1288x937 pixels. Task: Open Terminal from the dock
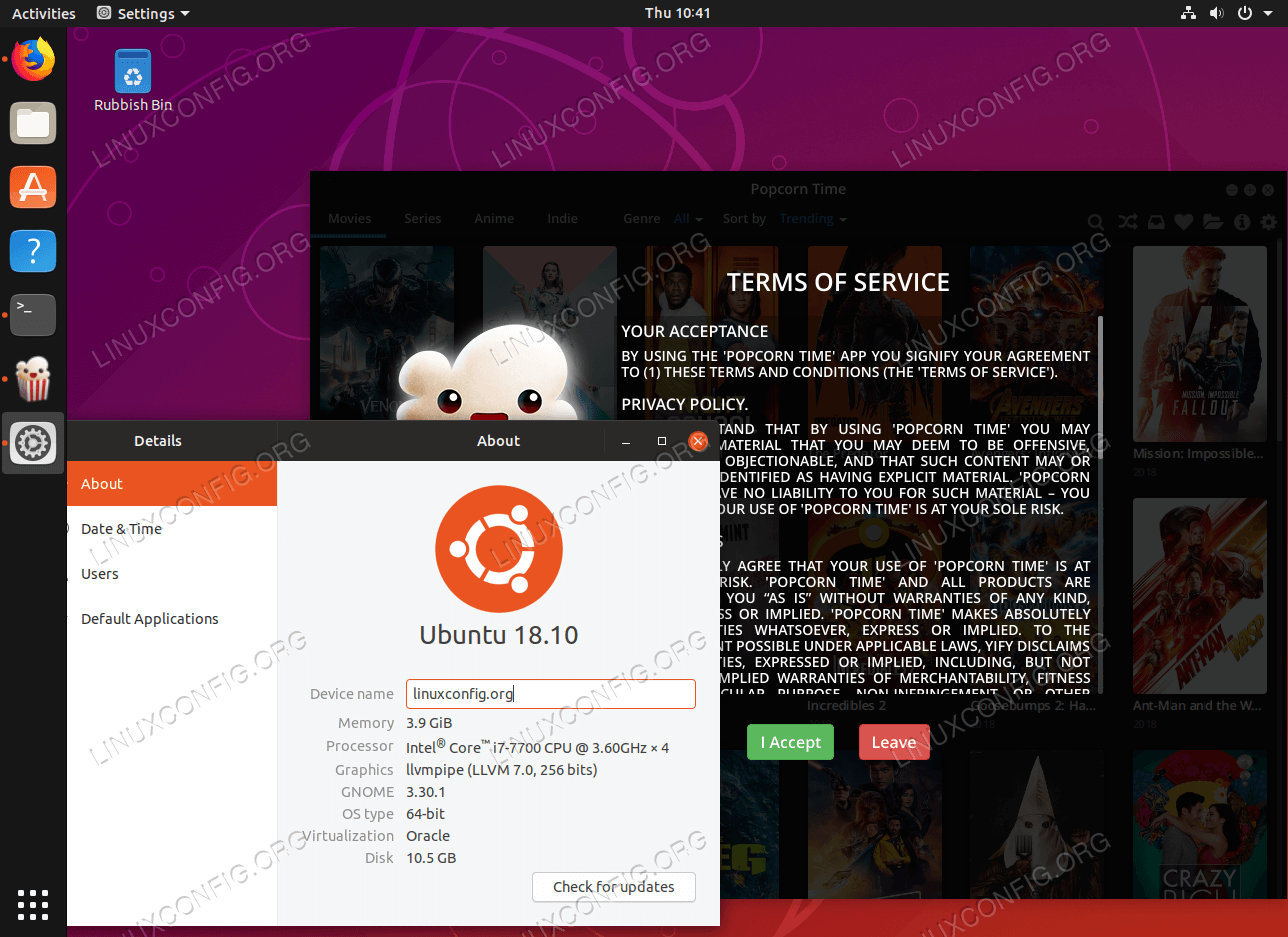coord(33,314)
